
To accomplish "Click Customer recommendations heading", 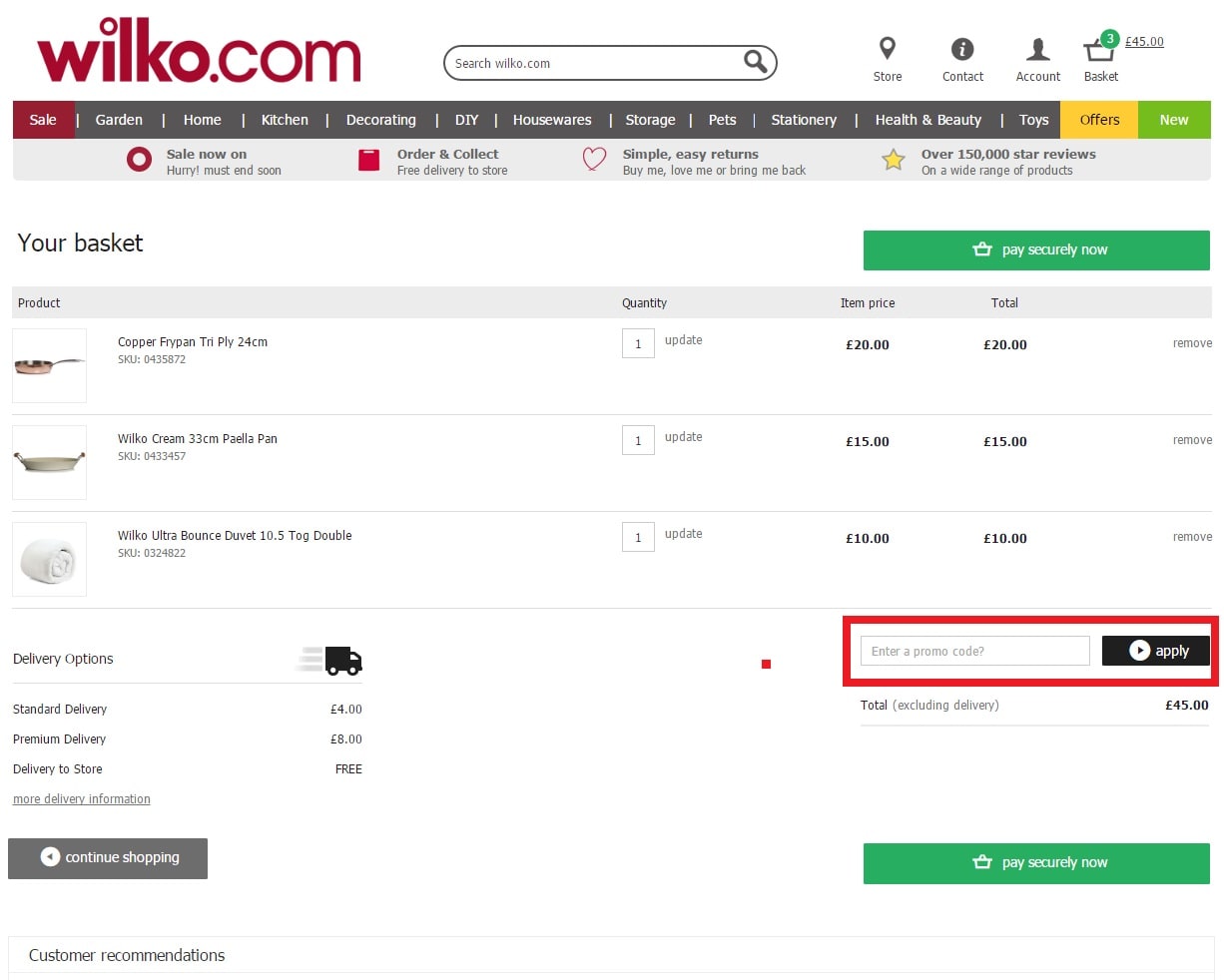I will tap(127, 955).
